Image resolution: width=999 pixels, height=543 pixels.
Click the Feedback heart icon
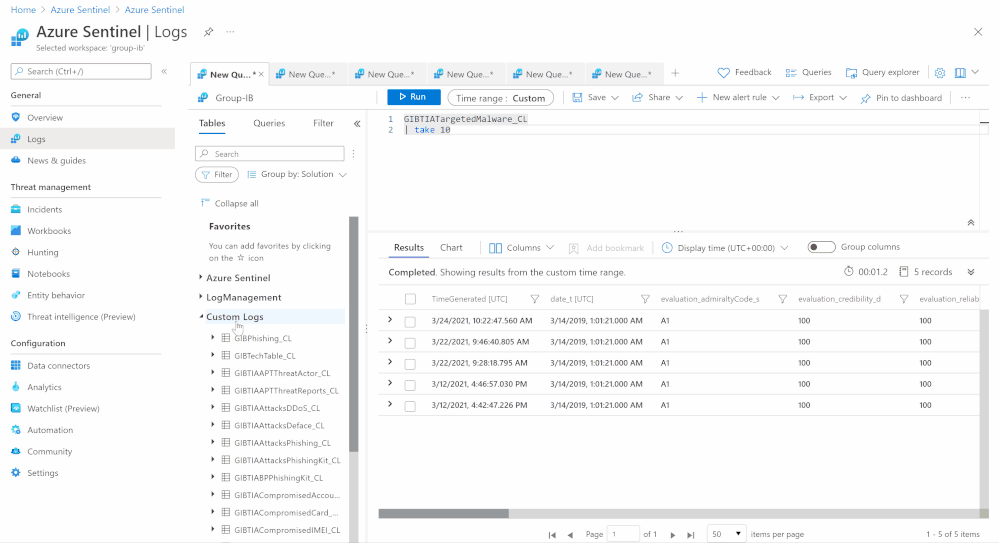(x=724, y=73)
